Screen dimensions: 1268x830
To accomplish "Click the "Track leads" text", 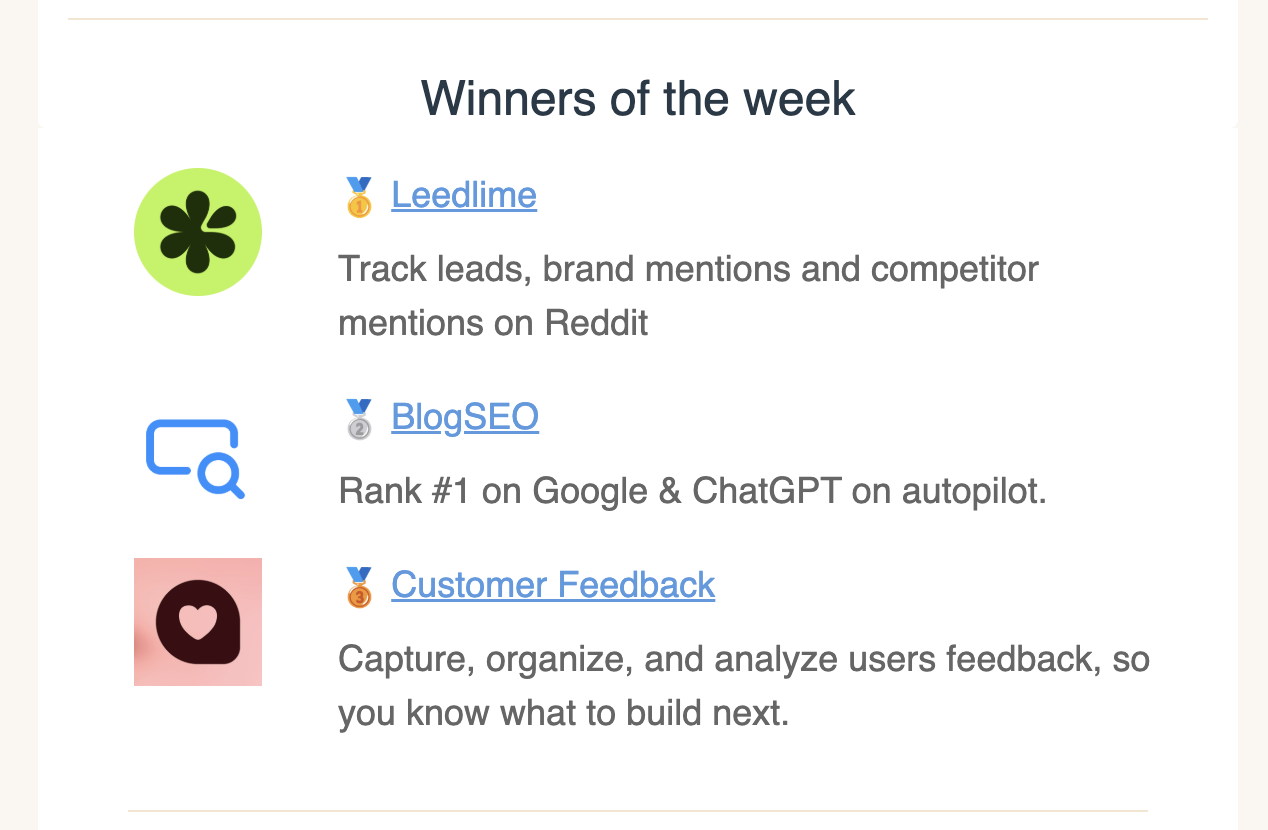I will point(434,269).
